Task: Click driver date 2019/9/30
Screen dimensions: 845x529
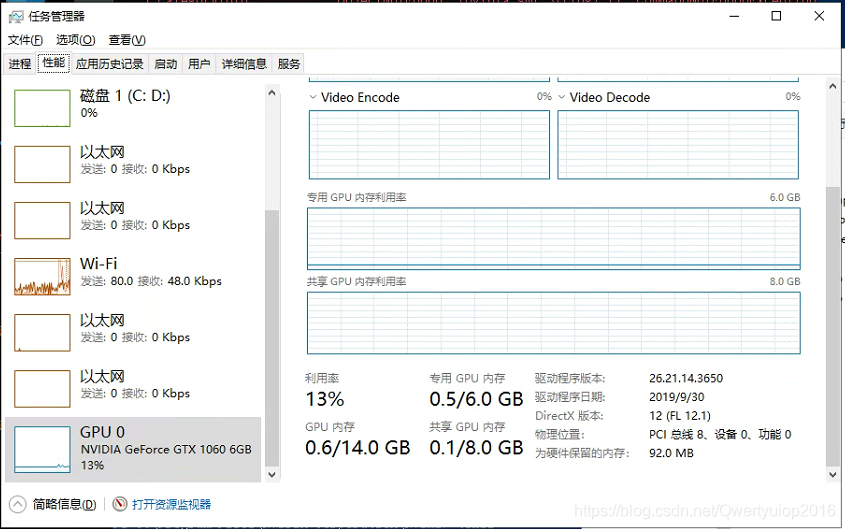Action: coord(676,397)
